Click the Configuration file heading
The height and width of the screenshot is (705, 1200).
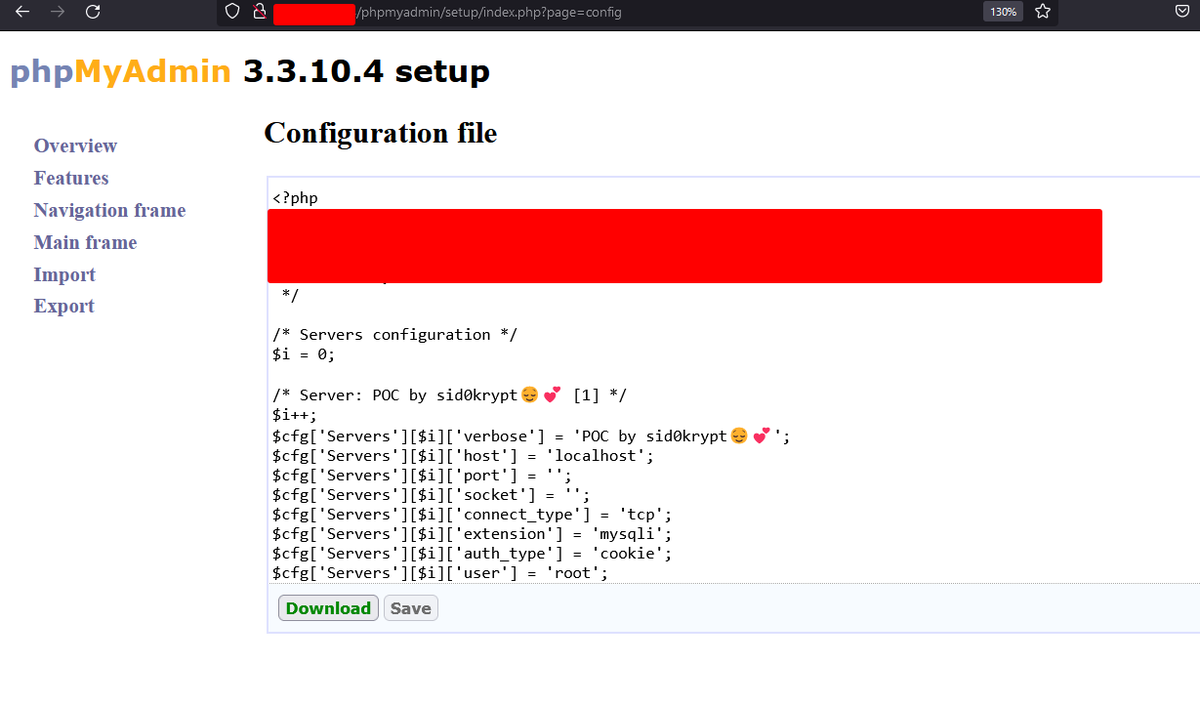[x=380, y=133]
